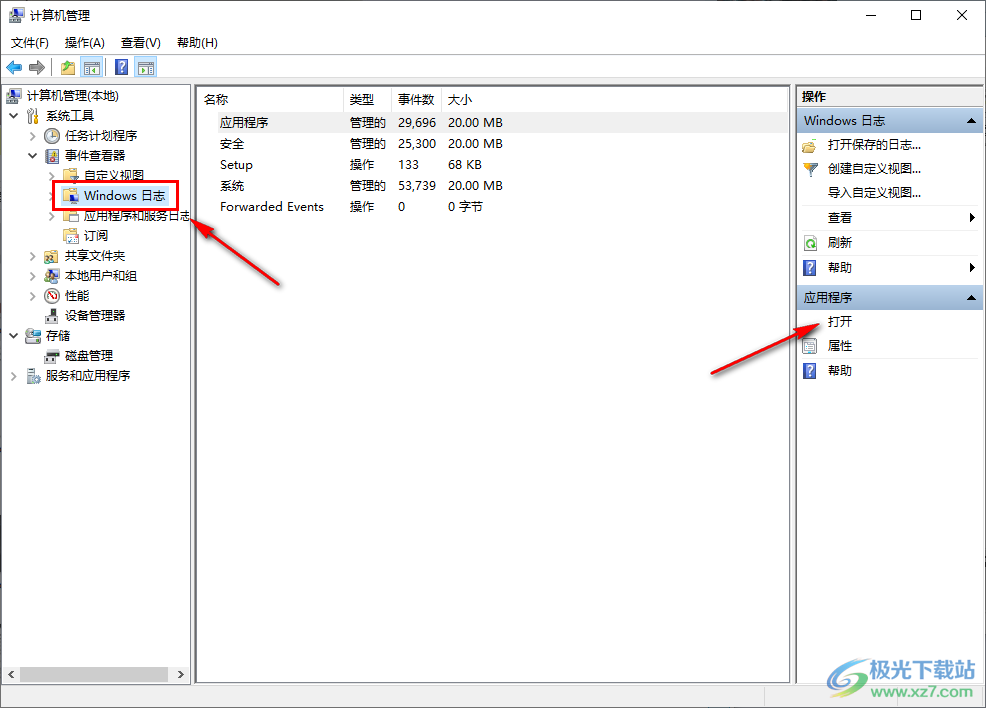The image size is (986, 708).
Task: Open the 帮助(H) menu
Action: [x=197, y=43]
